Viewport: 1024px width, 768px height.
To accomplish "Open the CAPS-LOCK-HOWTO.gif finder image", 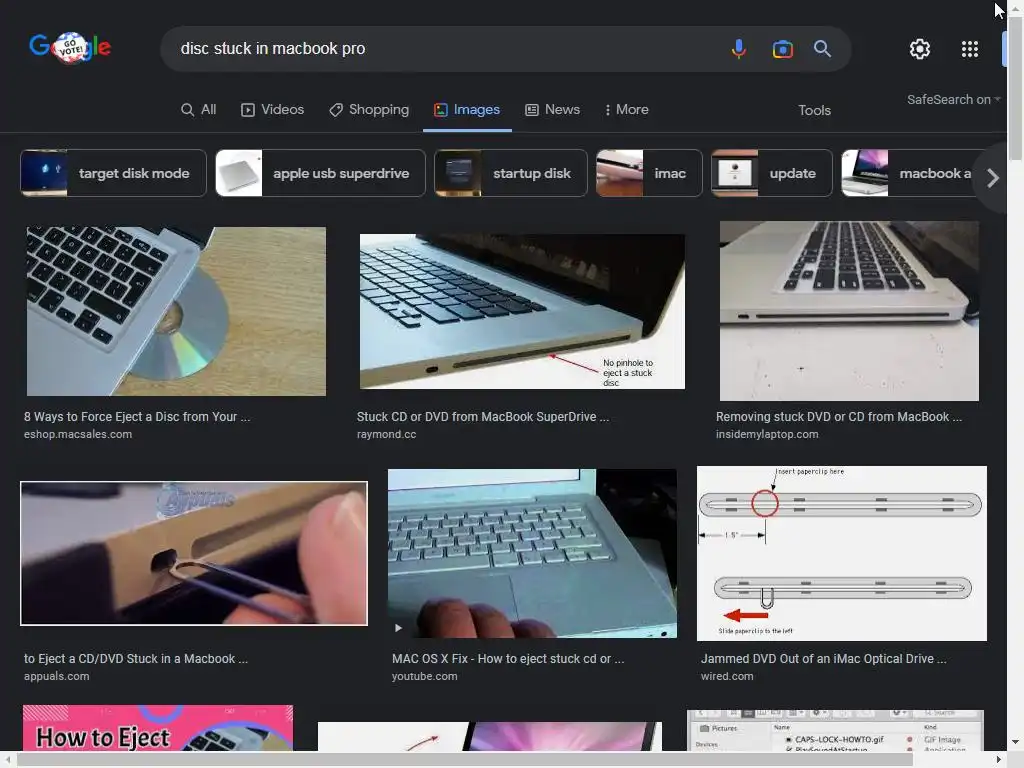I will 835,730.
